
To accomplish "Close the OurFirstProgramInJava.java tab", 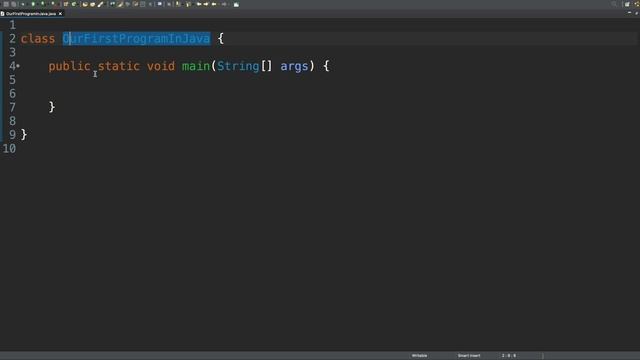I will click(60, 13).
